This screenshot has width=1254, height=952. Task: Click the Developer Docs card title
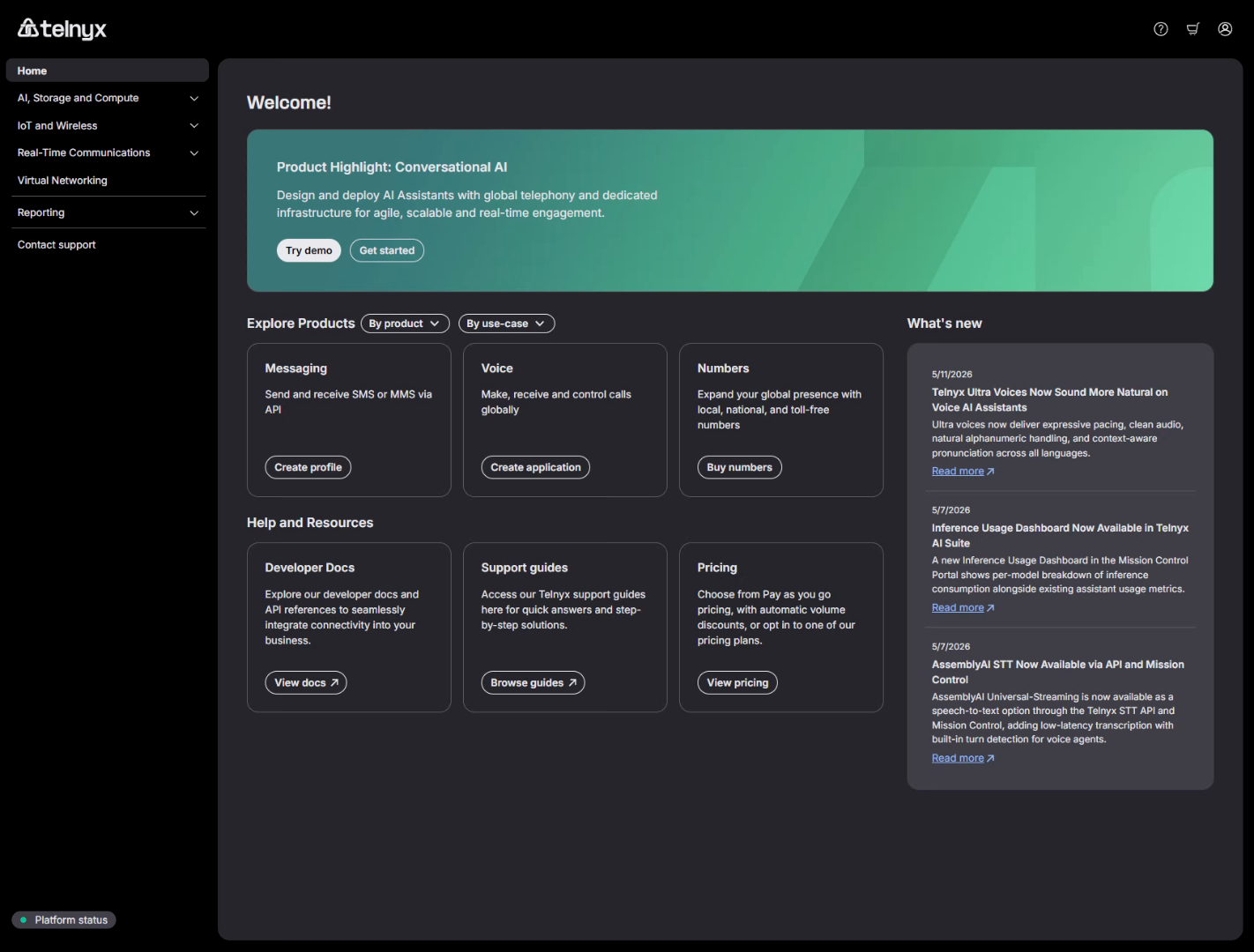click(310, 568)
